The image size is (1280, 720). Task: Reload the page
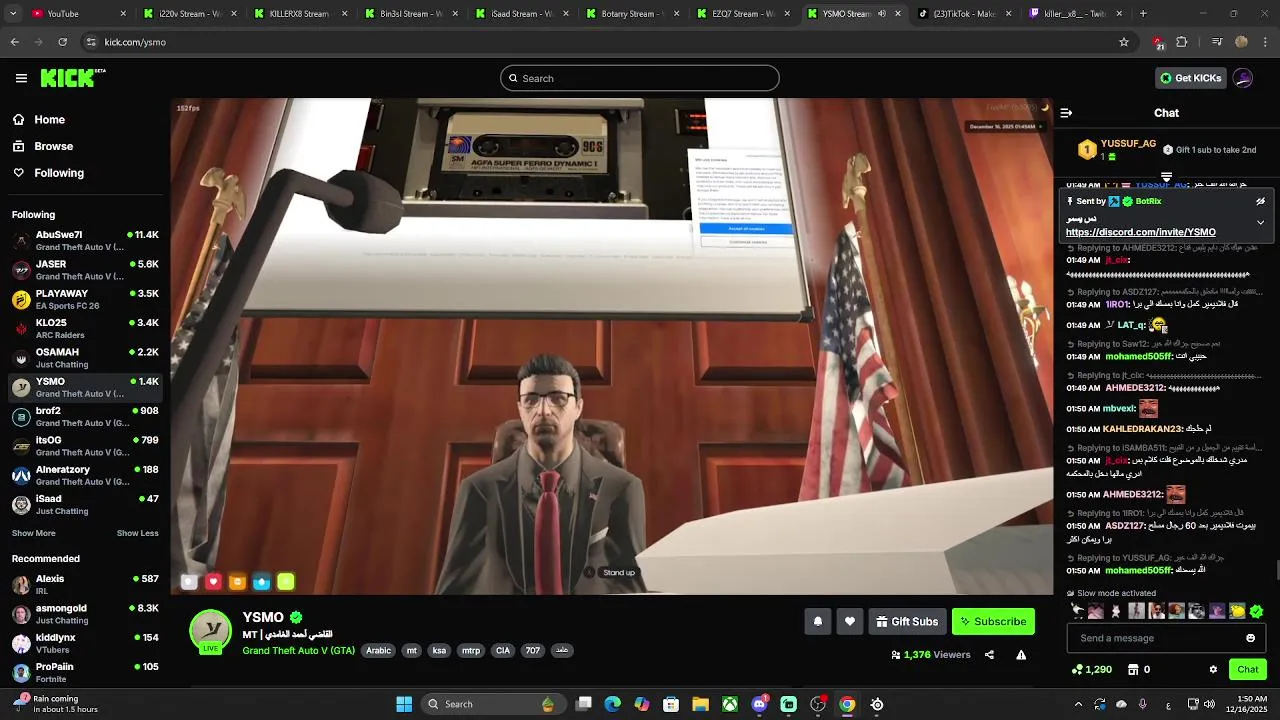coord(62,42)
